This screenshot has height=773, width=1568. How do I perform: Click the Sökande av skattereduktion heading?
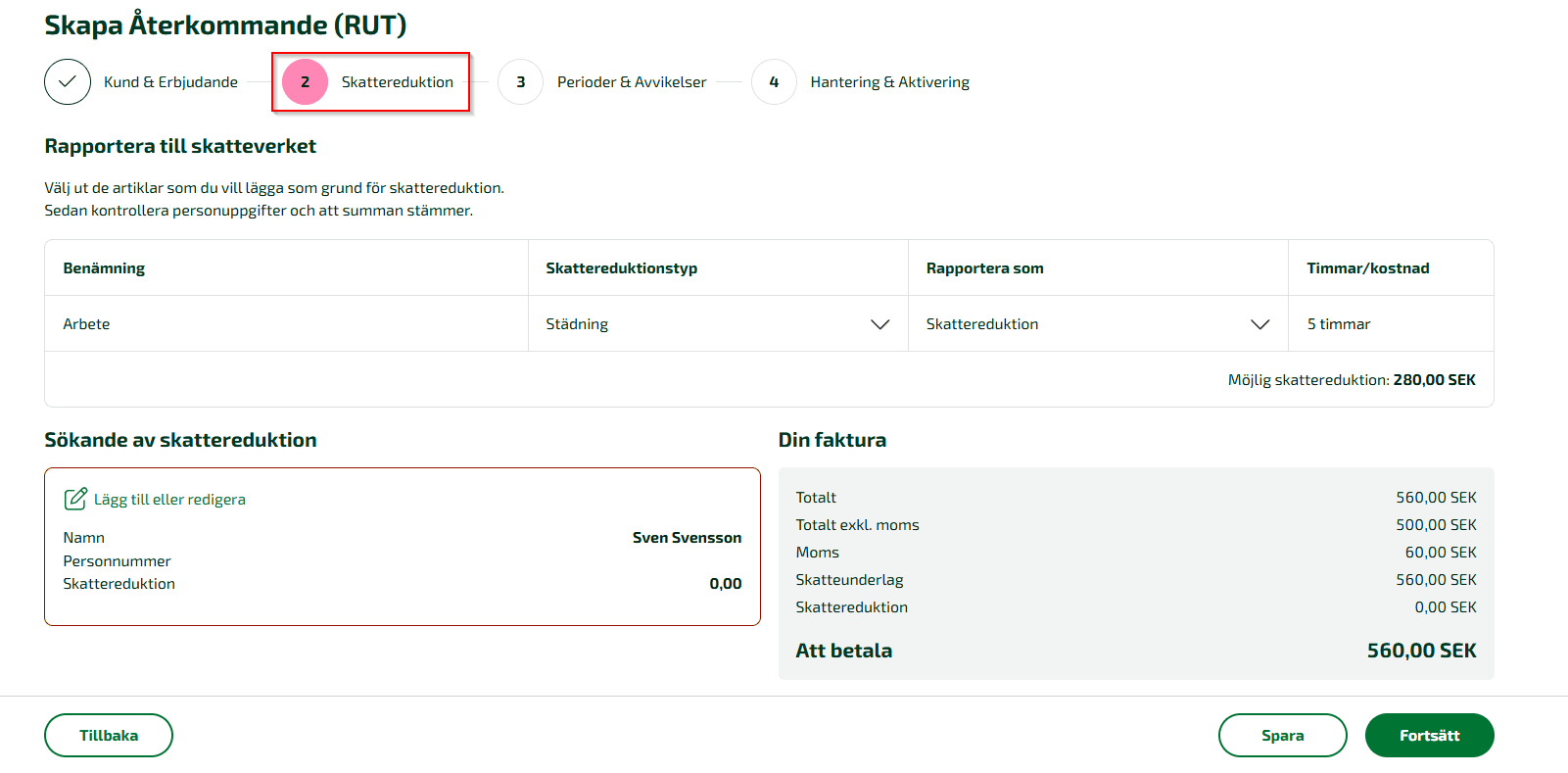tap(180, 440)
